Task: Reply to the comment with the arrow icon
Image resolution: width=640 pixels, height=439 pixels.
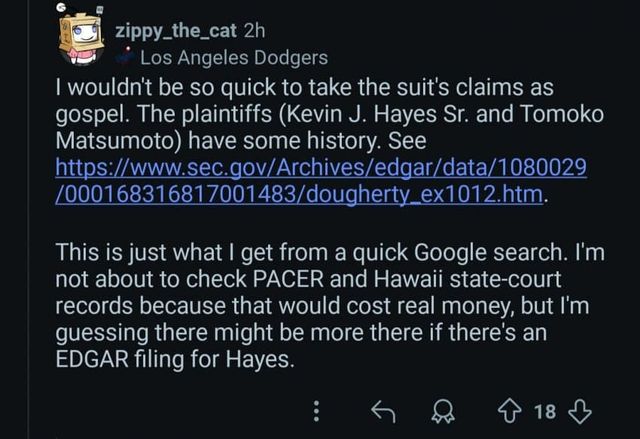Action: (380, 411)
